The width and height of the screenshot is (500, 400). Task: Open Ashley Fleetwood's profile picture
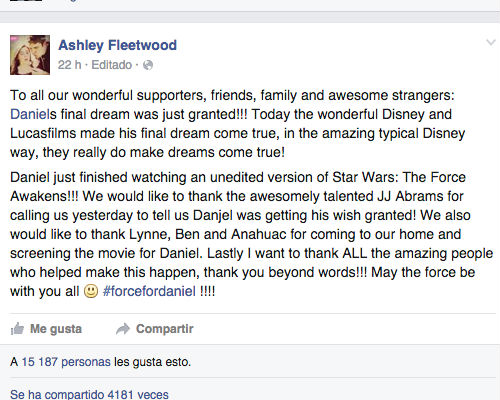(30, 55)
